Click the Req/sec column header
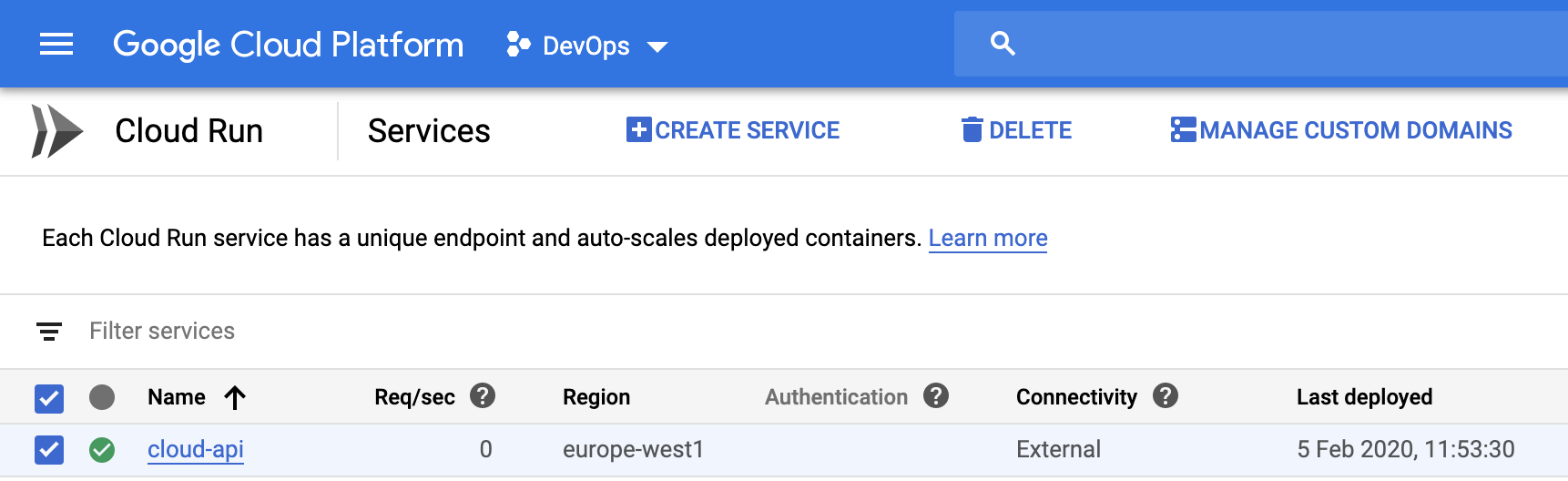The width and height of the screenshot is (1568, 481). click(x=415, y=397)
